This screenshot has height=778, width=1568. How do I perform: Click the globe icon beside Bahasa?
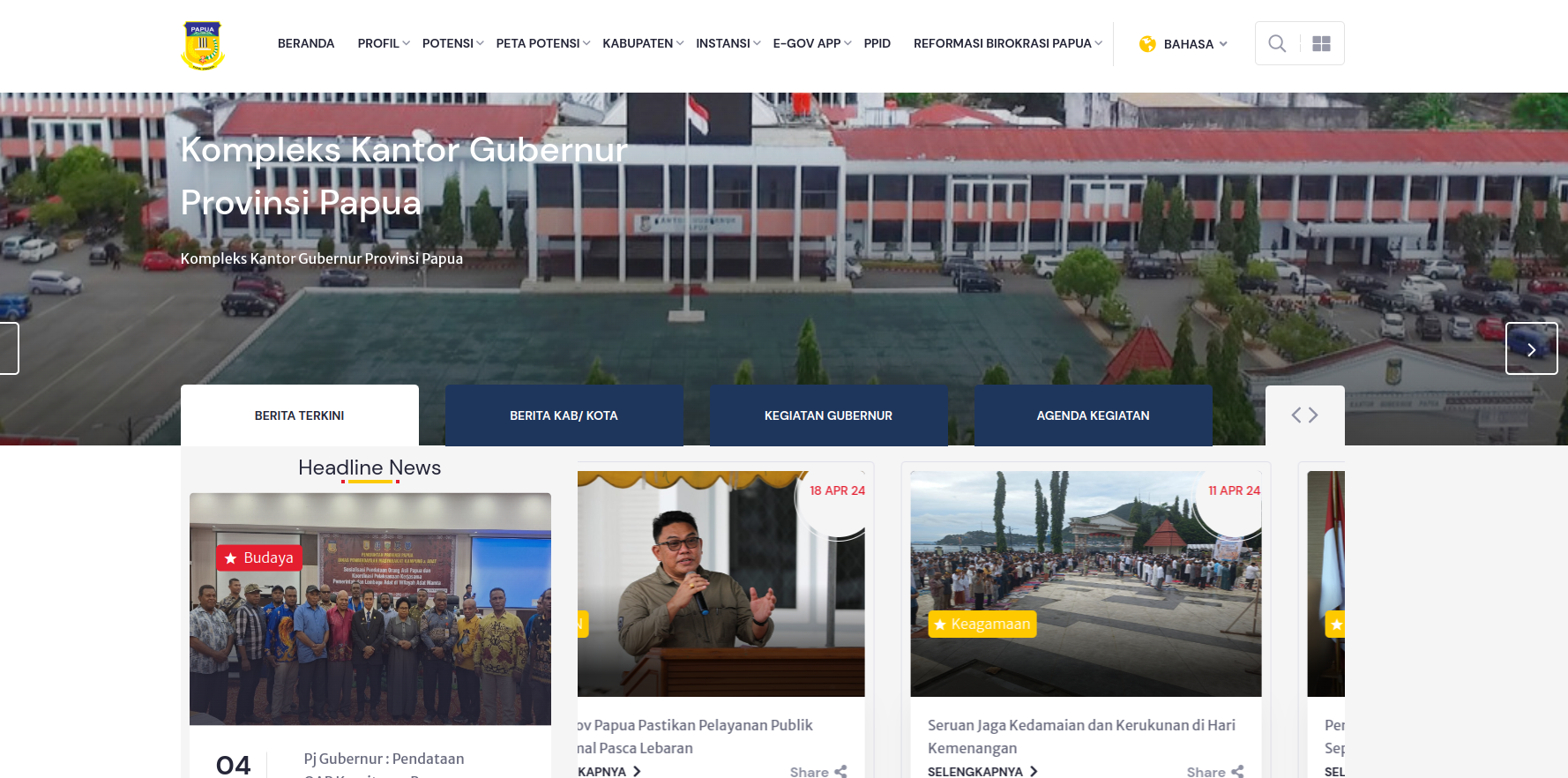click(1147, 44)
